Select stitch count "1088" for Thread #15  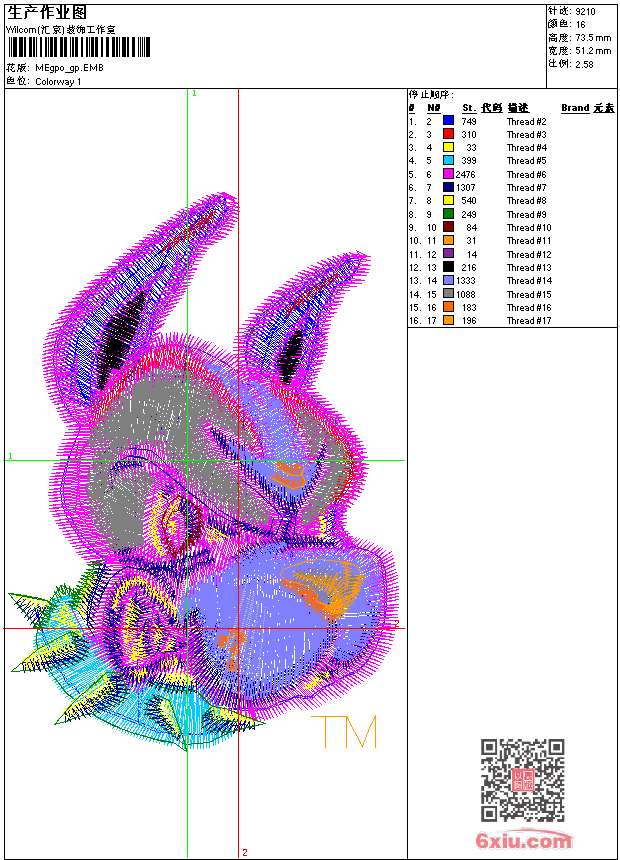tap(466, 295)
